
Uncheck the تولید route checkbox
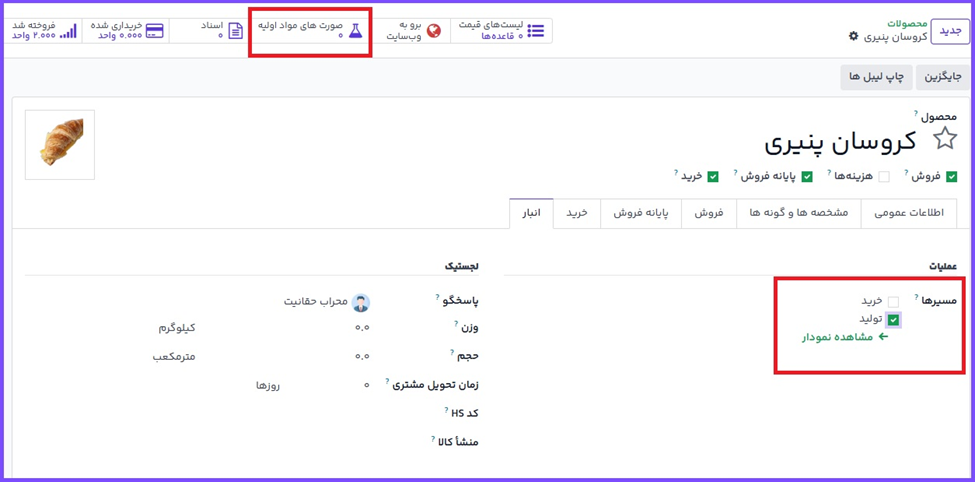point(893,320)
